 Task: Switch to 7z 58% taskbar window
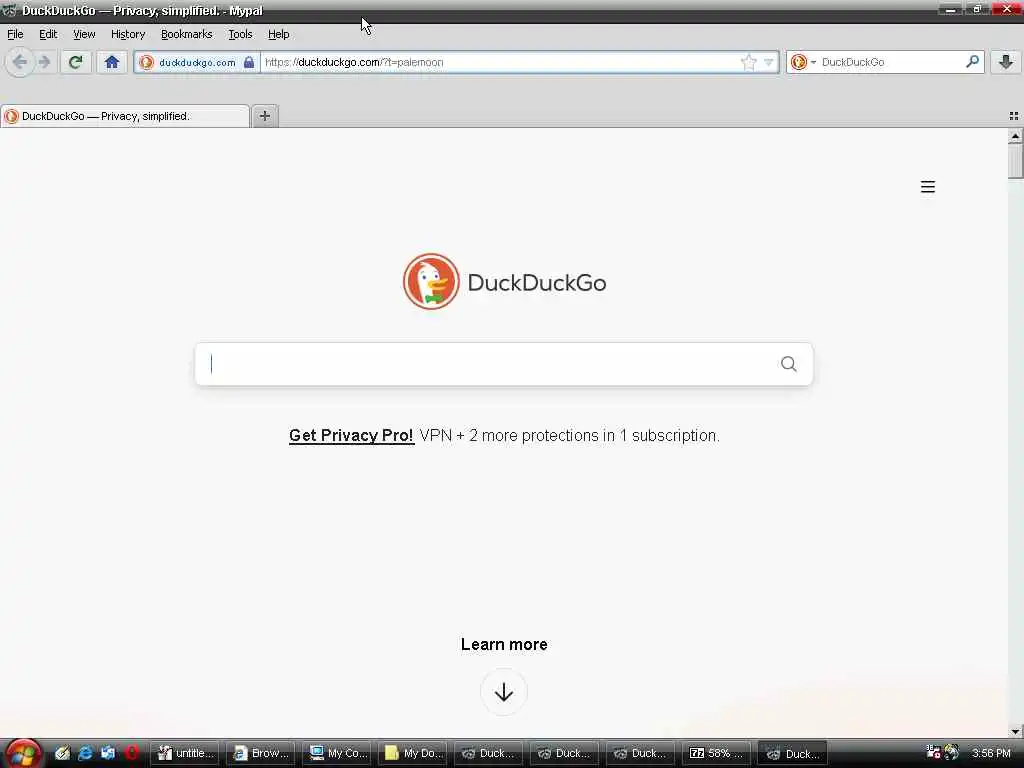(716, 753)
